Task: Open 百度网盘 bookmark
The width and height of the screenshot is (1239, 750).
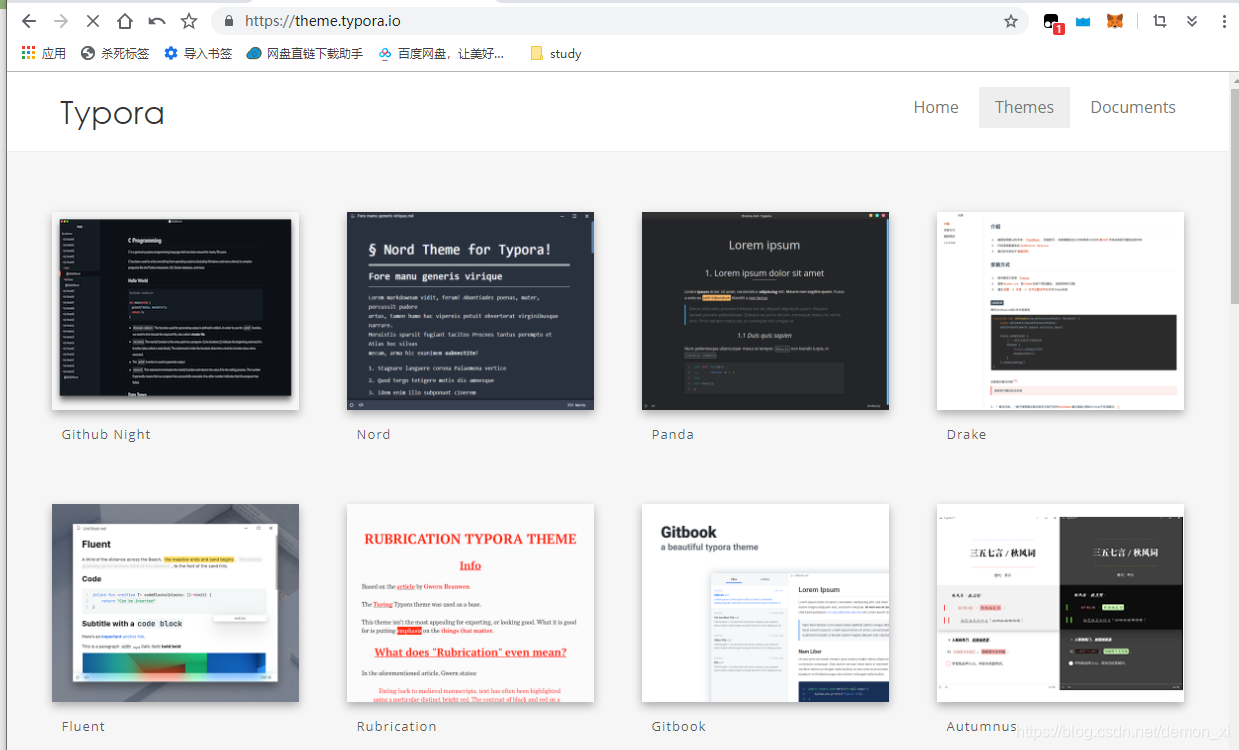Action: tap(441, 54)
